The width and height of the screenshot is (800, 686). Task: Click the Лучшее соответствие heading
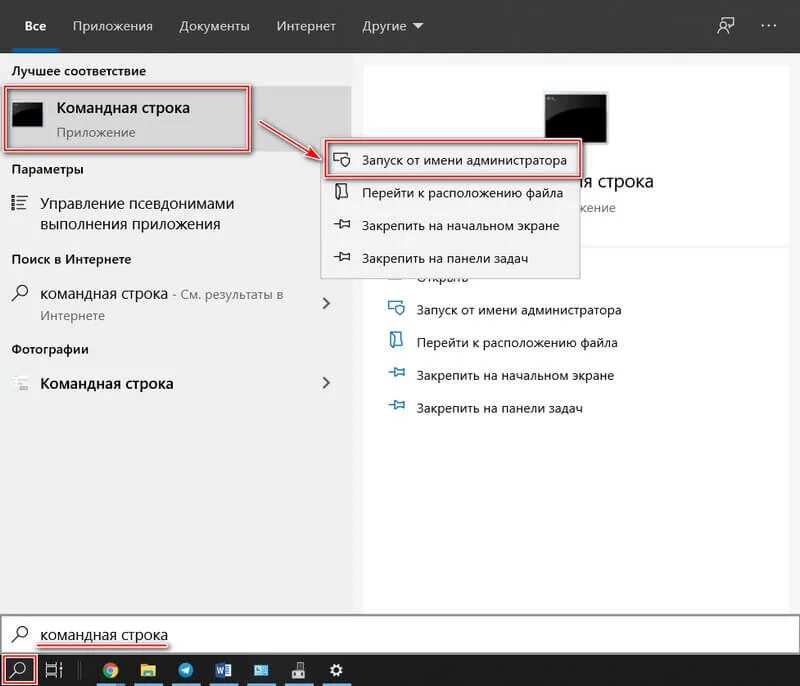coord(79,71)
